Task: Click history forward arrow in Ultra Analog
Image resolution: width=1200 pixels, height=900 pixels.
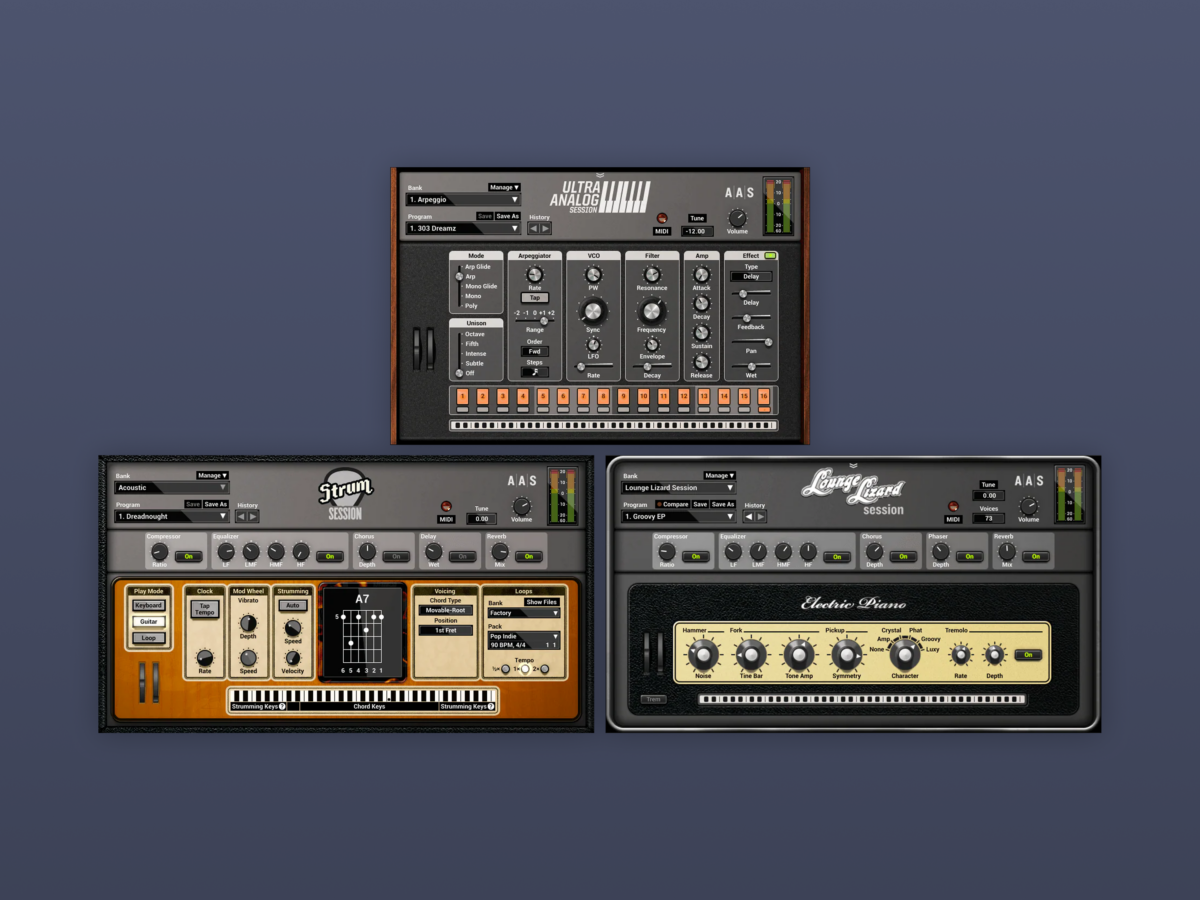Action: click(546, 228)
